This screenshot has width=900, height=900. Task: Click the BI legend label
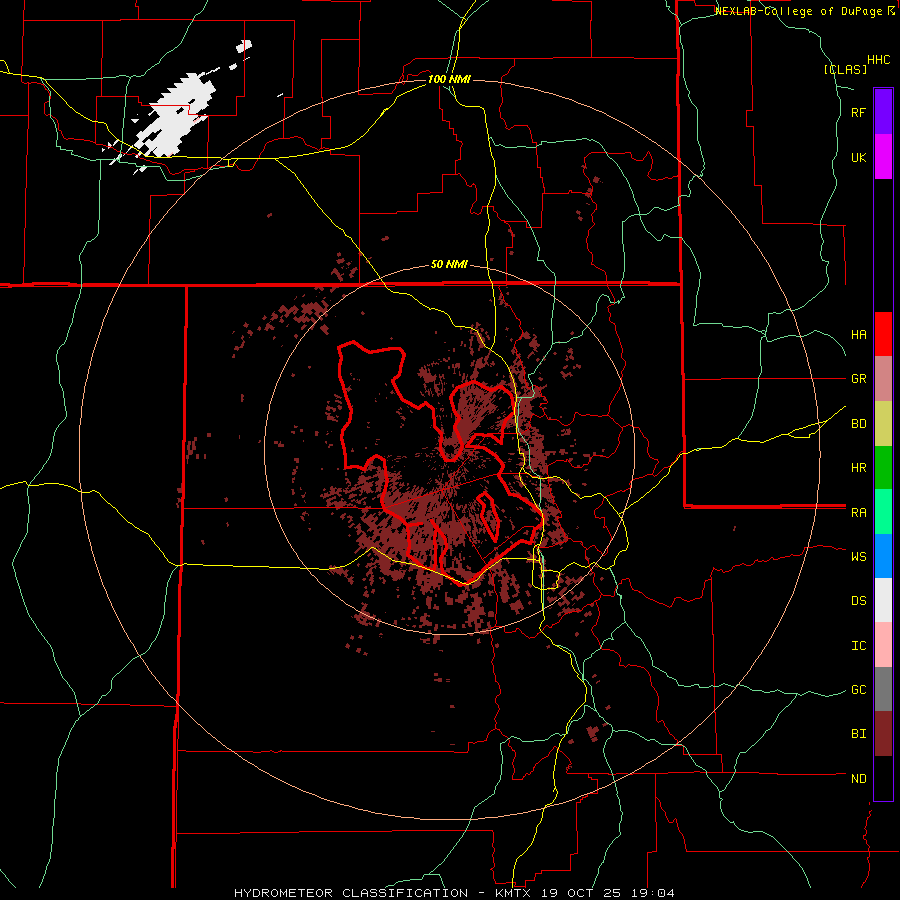click(x=859, y=734)
